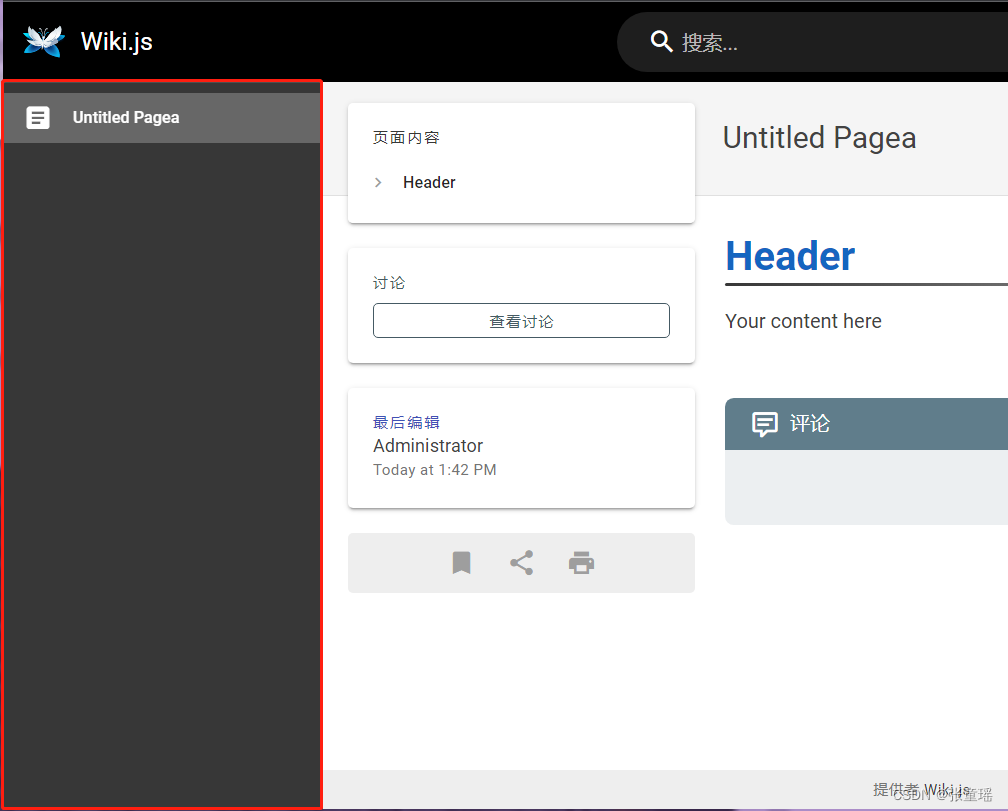The image size is (1008, 811).
Task: Collapse the page contents chevron next to Header
Action: (x=378, y=182)
